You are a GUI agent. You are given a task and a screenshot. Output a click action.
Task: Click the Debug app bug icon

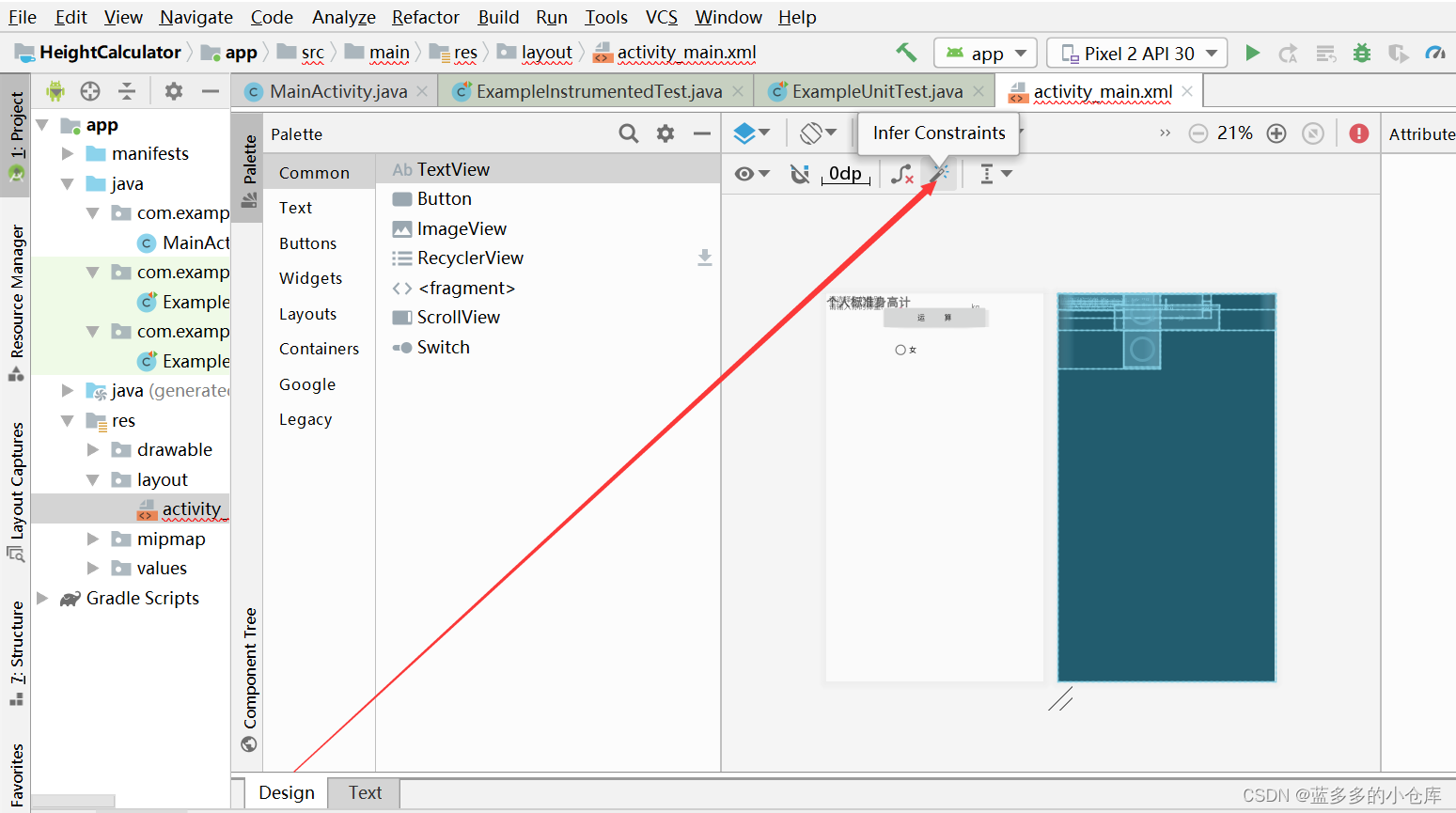click(x=1362, y=53)
